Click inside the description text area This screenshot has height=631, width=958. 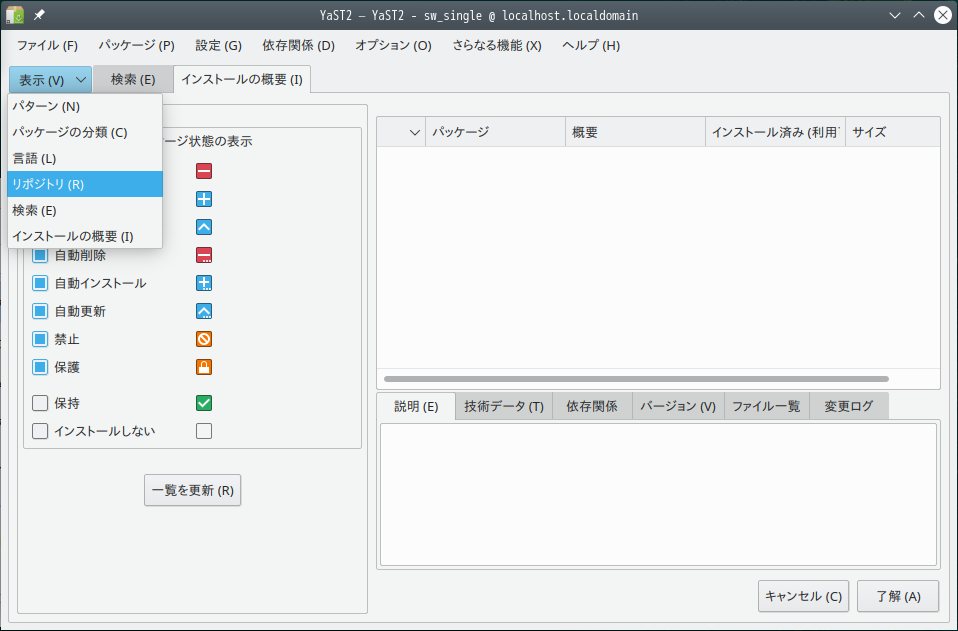pyautogui.click(x=659, y=495)
